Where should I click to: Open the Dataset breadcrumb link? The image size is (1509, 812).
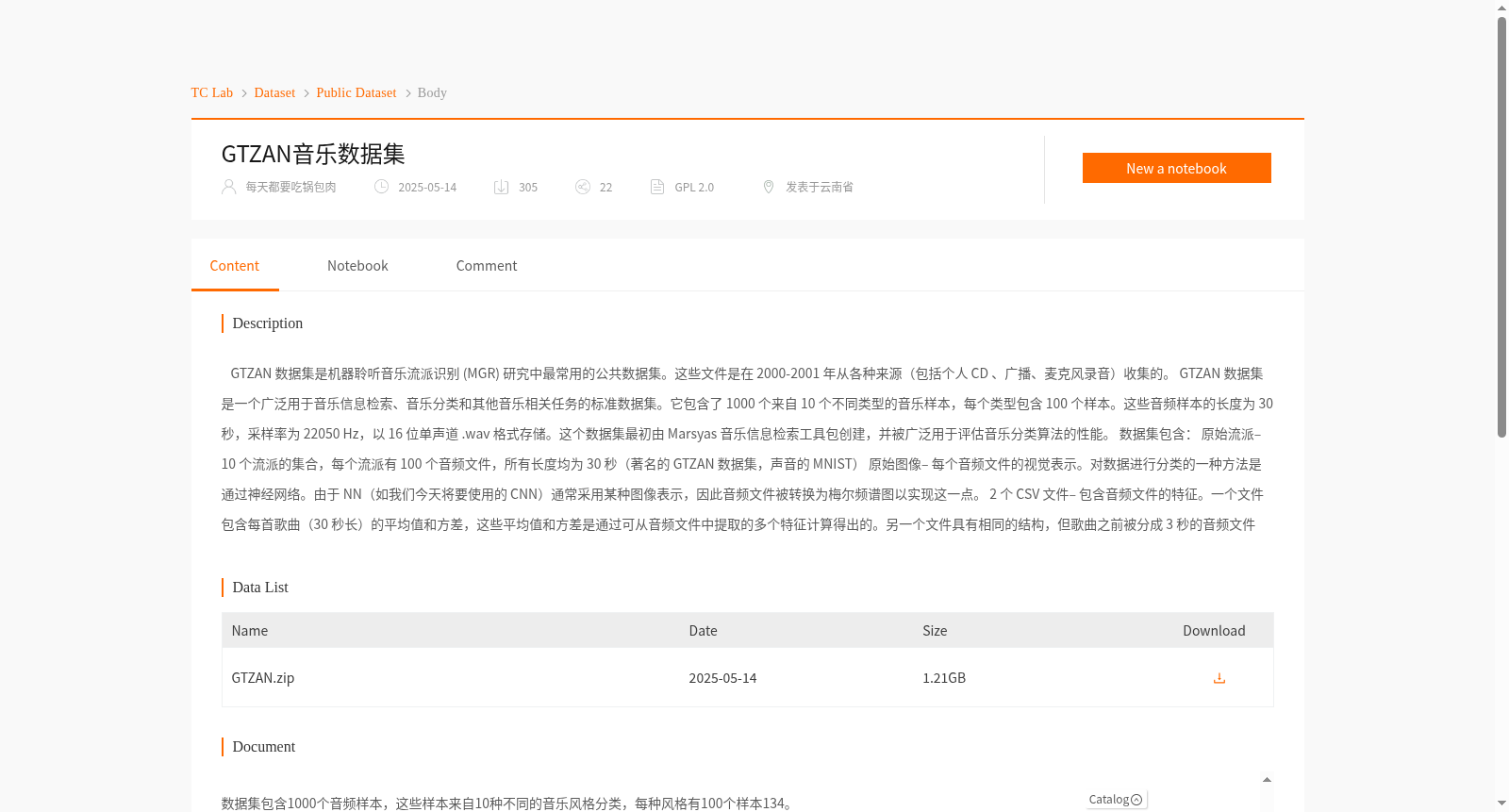tap(274, 92)
